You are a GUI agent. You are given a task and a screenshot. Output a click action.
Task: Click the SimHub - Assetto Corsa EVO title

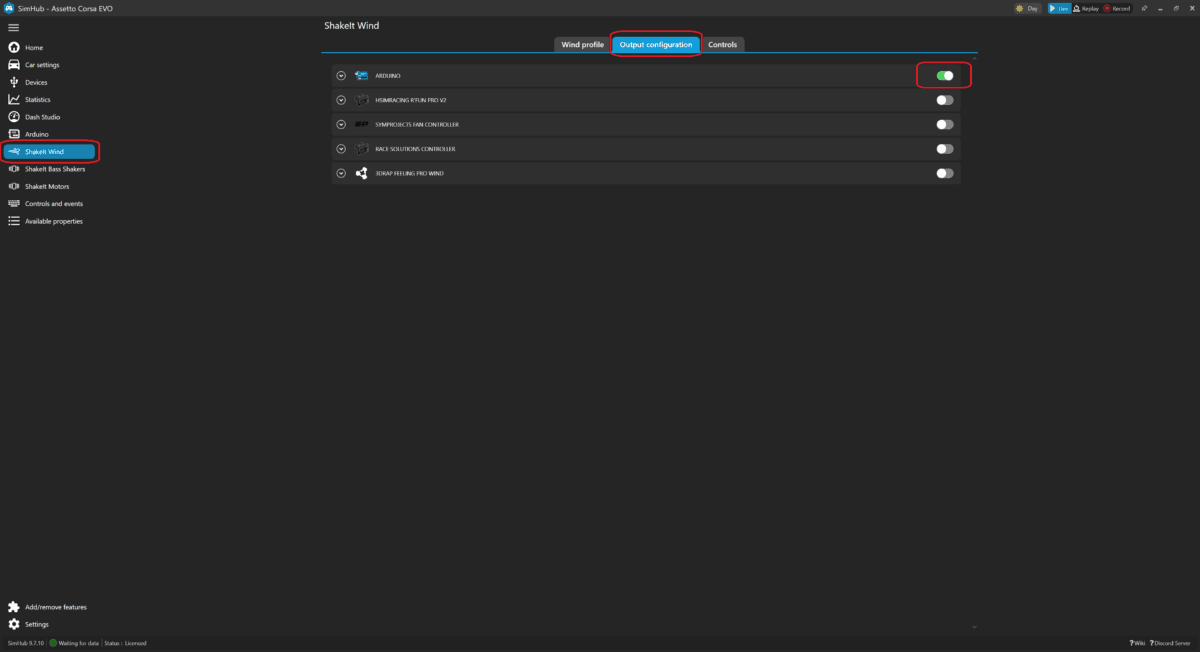click(x=66, y=8)
